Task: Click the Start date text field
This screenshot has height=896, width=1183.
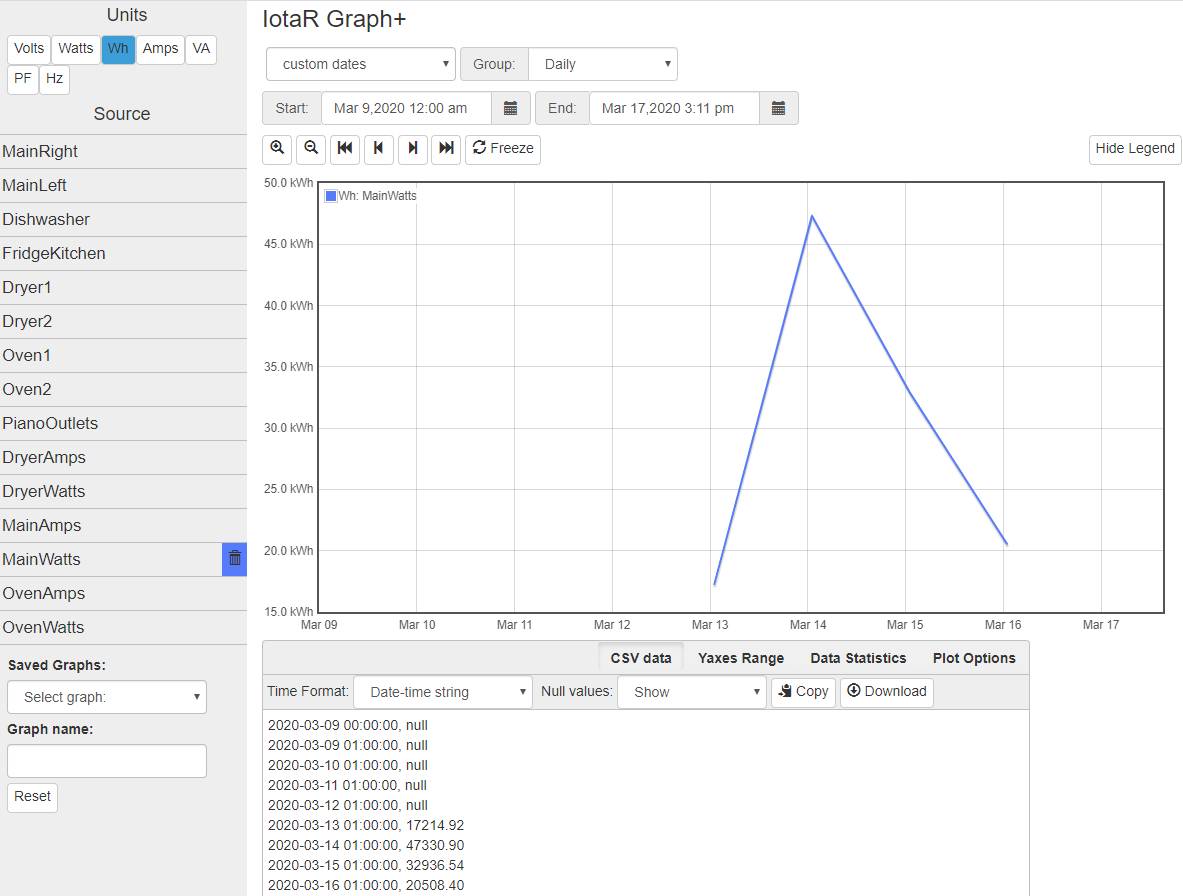Action: (407, 109)
